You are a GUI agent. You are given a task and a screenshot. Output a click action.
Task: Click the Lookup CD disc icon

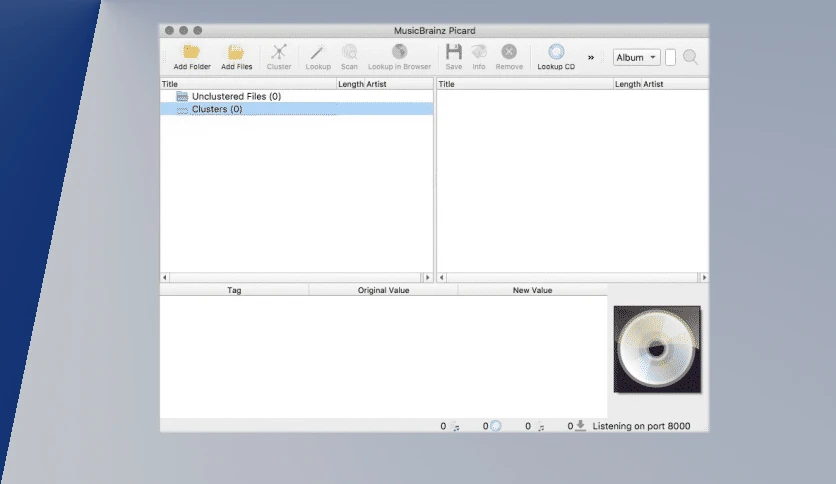point(556,52)
